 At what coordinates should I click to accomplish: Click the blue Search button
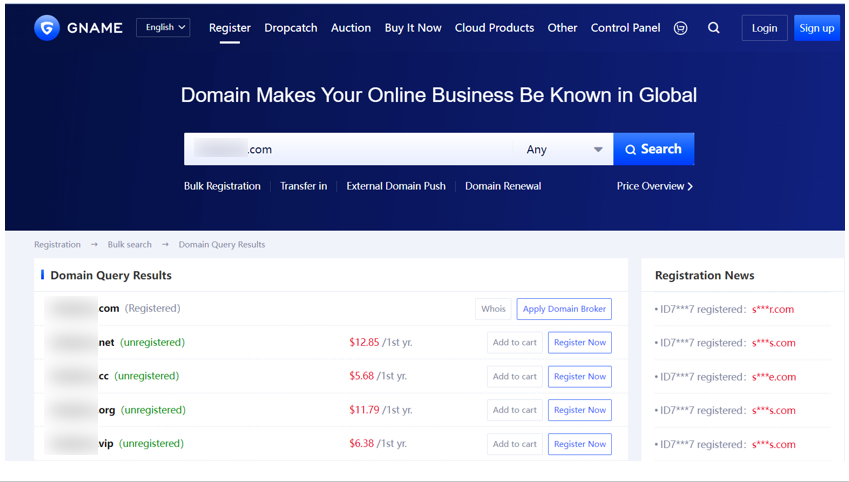click(654, 149)
